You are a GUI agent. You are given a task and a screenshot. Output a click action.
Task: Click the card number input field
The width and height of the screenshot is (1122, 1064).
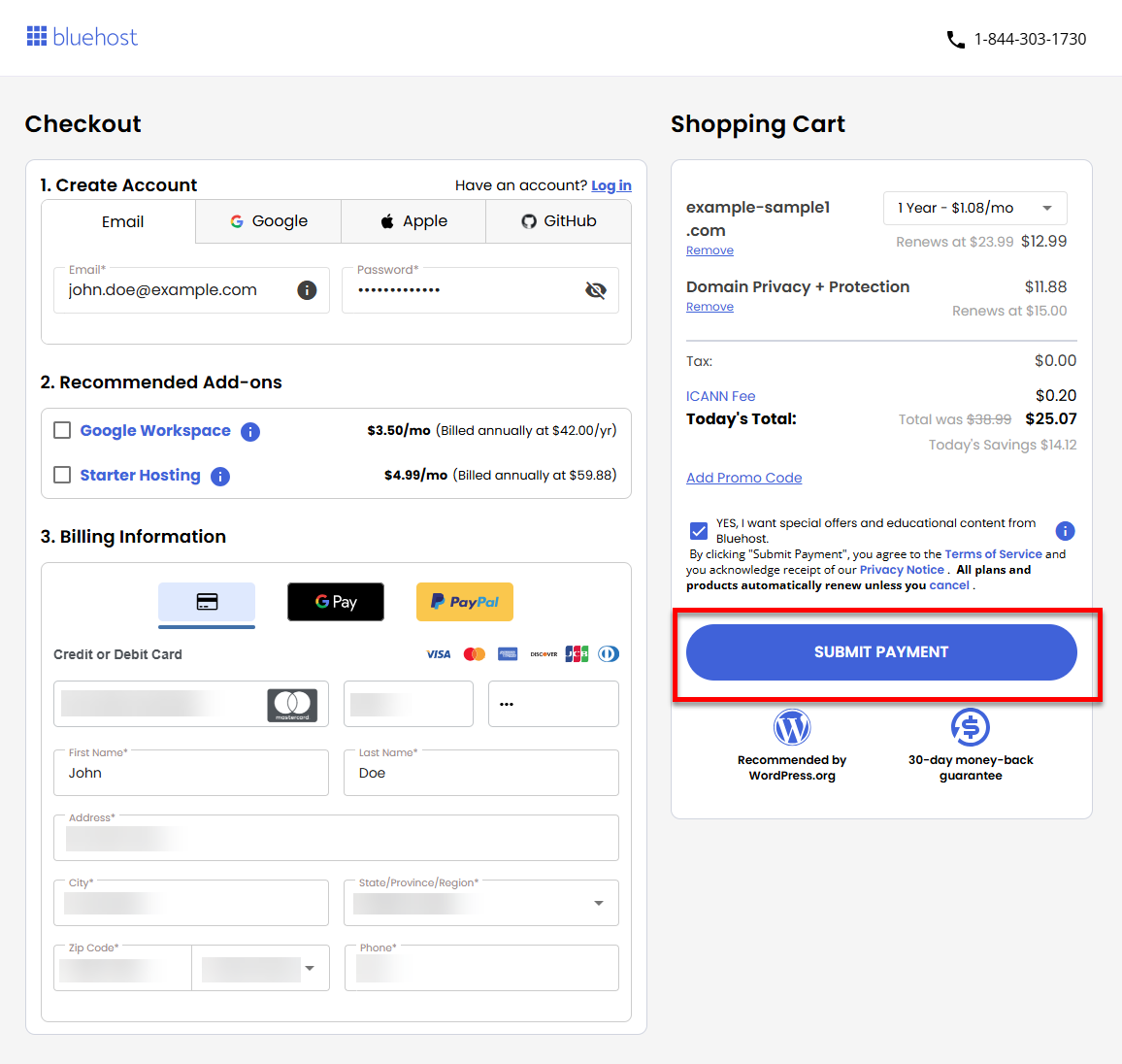click(191, 704)
